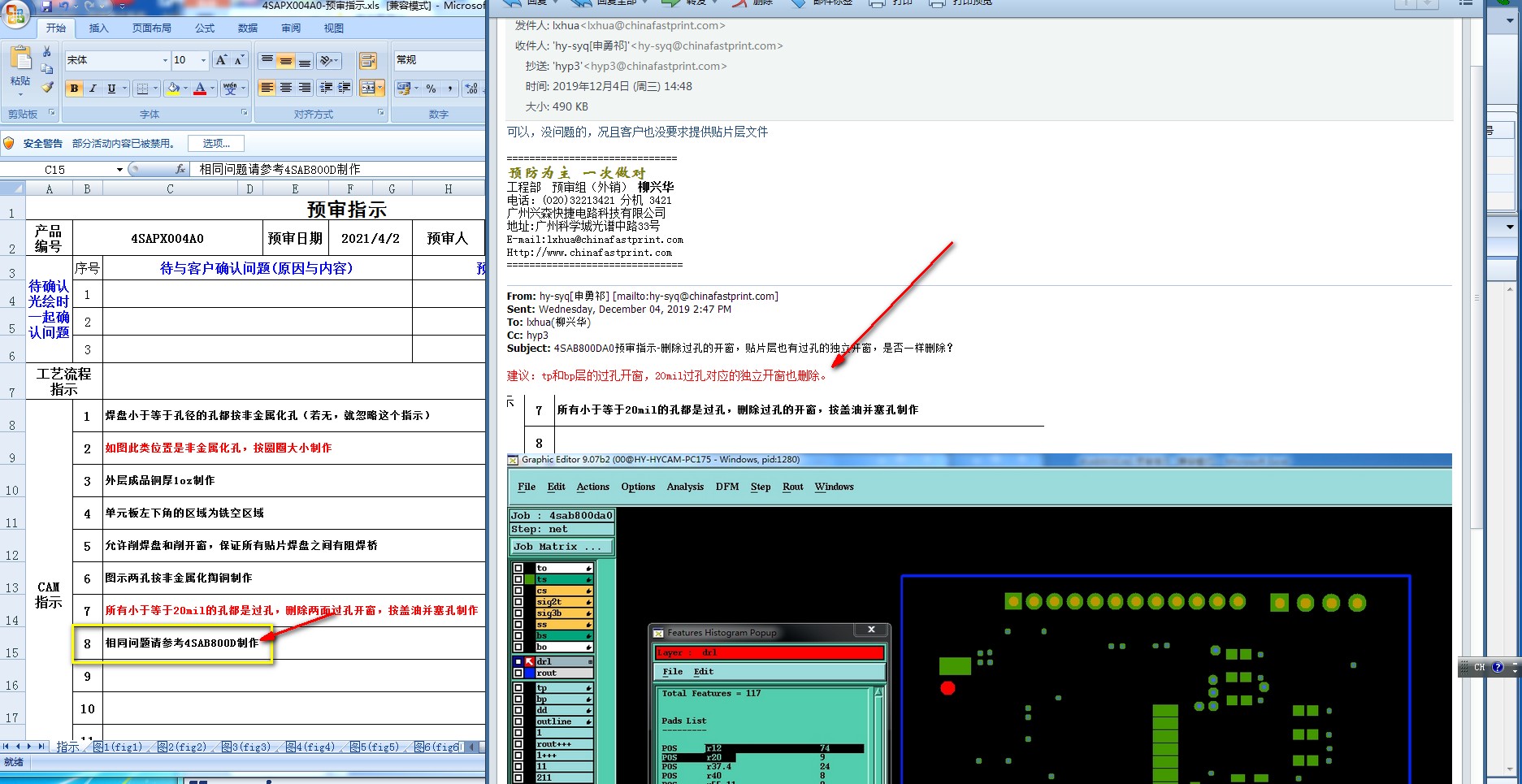The image size is (1522, 784).
Task: Expand the font color dropdown arrow
Action: (213, 89)
